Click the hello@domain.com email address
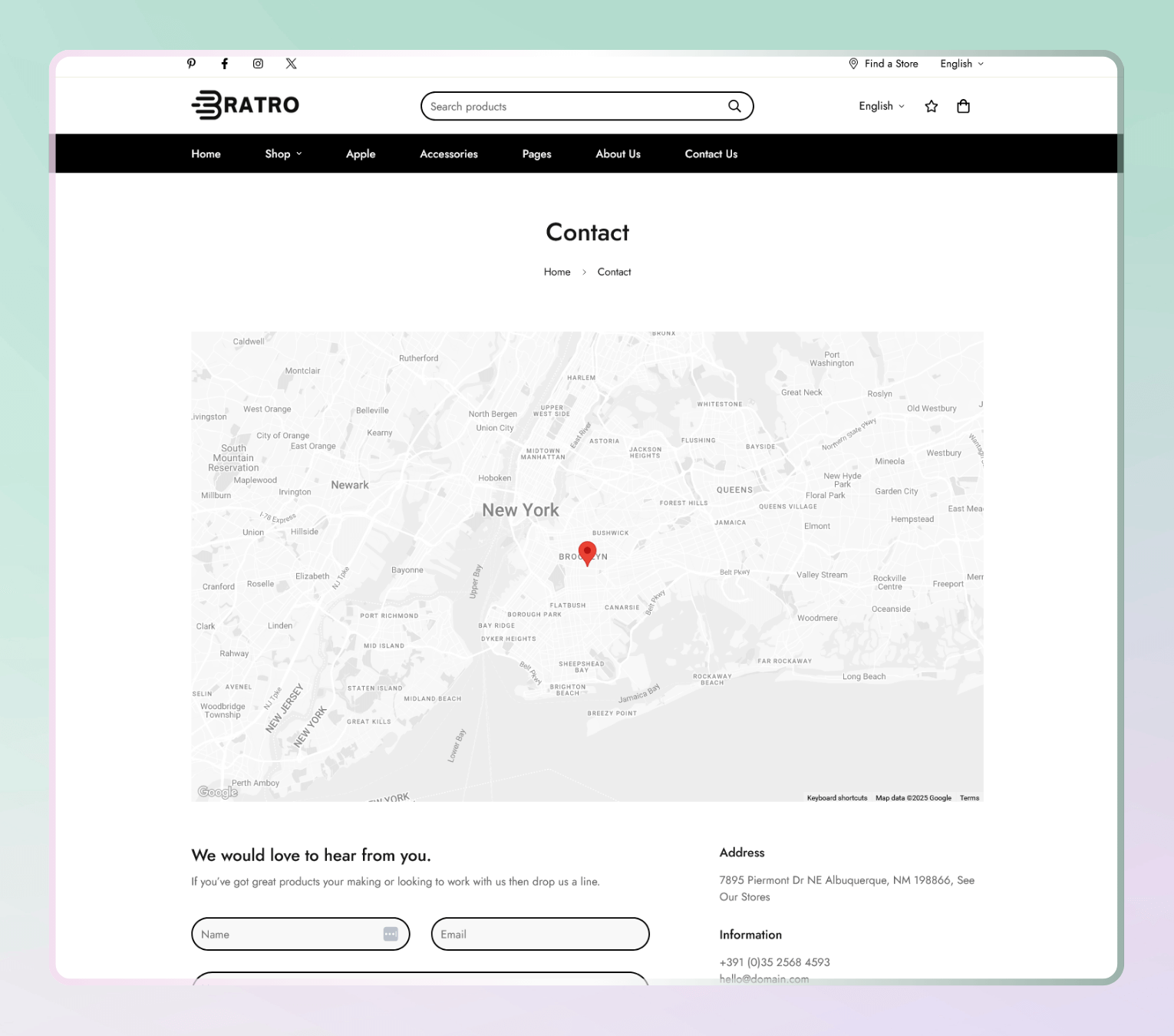 [x=763, y=978]
